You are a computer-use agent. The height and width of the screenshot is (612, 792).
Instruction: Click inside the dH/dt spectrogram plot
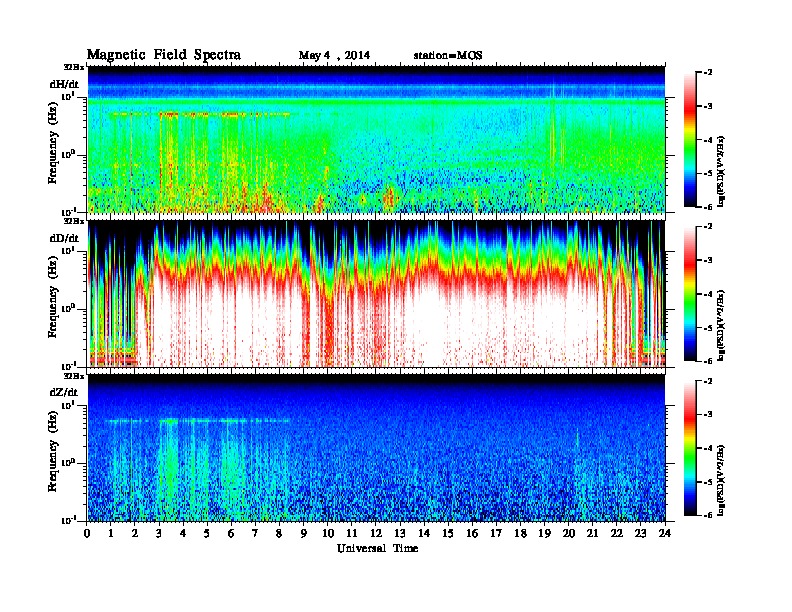coord(376,139)
